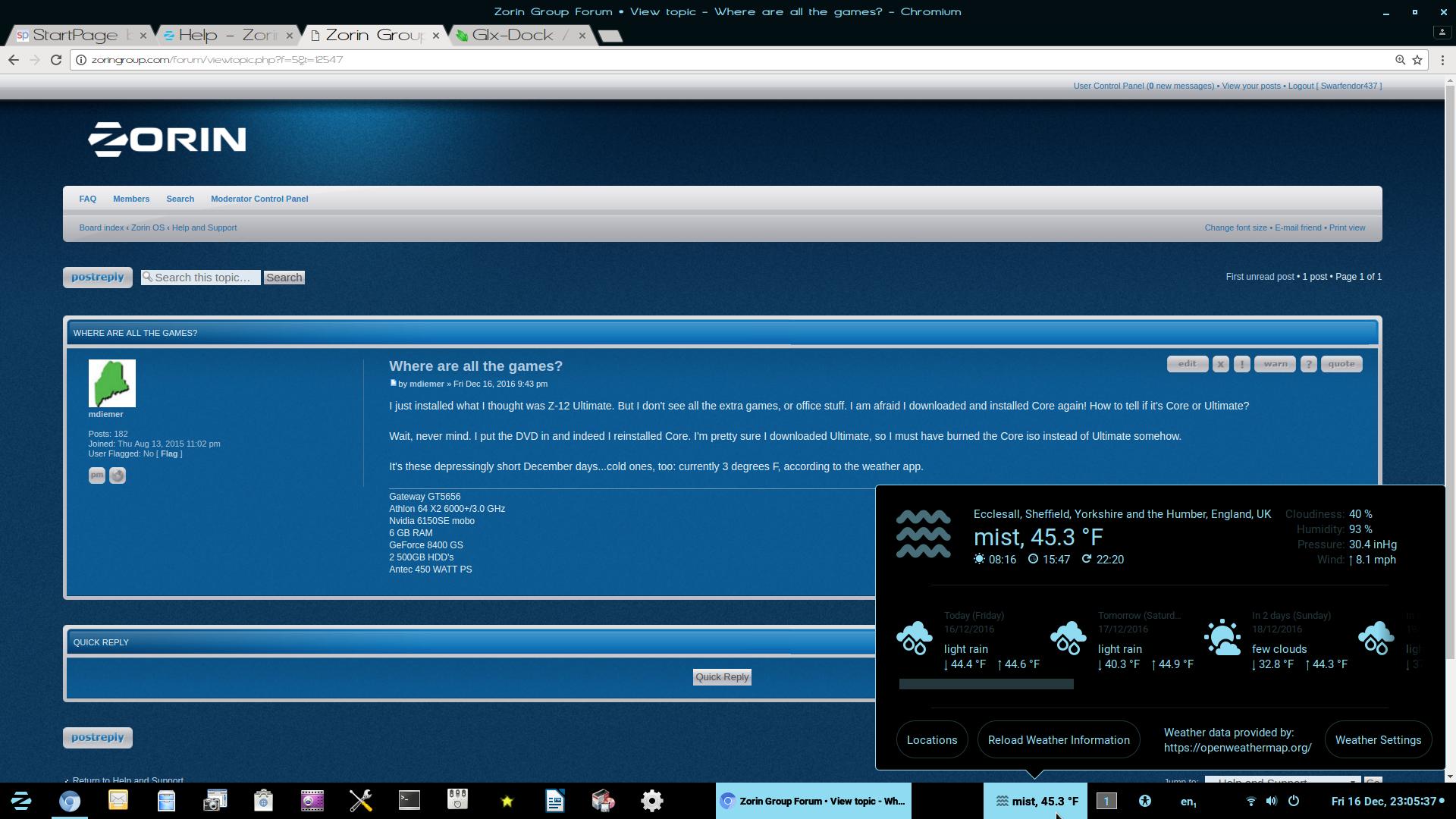Report post with exclamation icon
Image resolution: width=1456 pixels, height=819 pixels.
[1241, 365]
